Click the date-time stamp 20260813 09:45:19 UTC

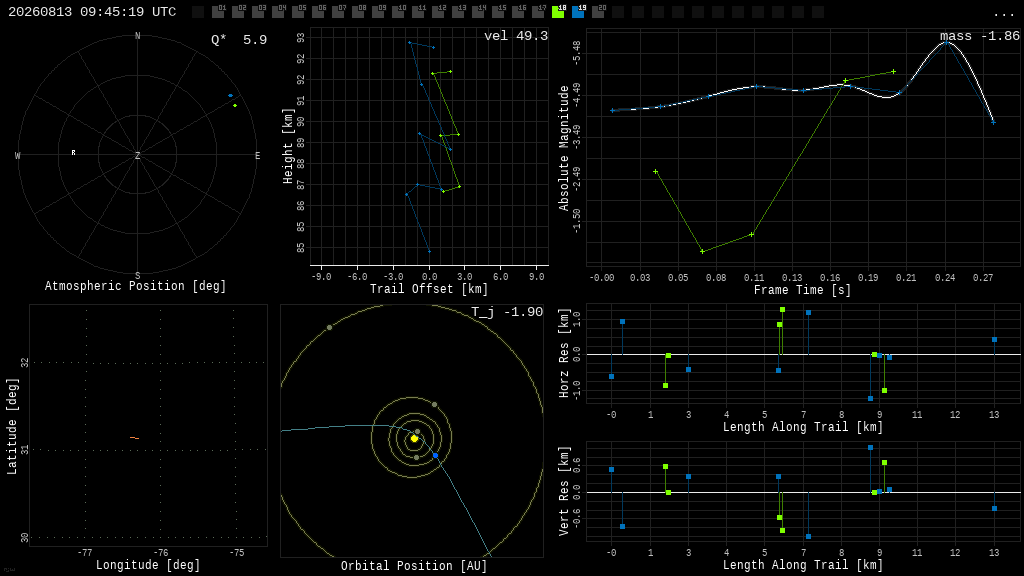(x=92, y=12)
